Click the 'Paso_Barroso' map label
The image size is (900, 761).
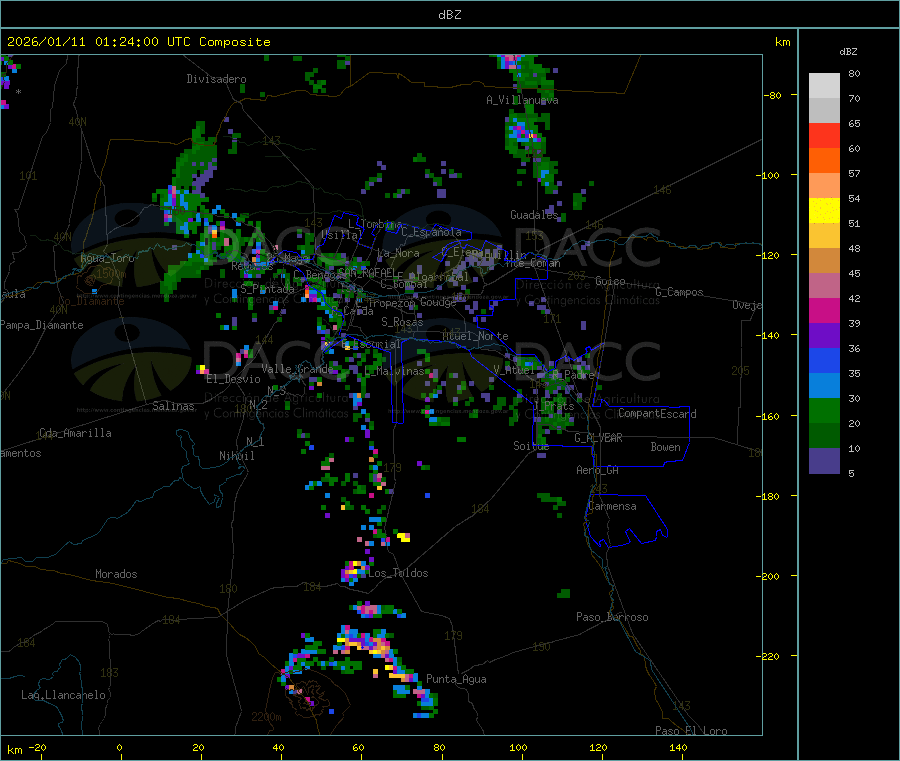[612, 617]
